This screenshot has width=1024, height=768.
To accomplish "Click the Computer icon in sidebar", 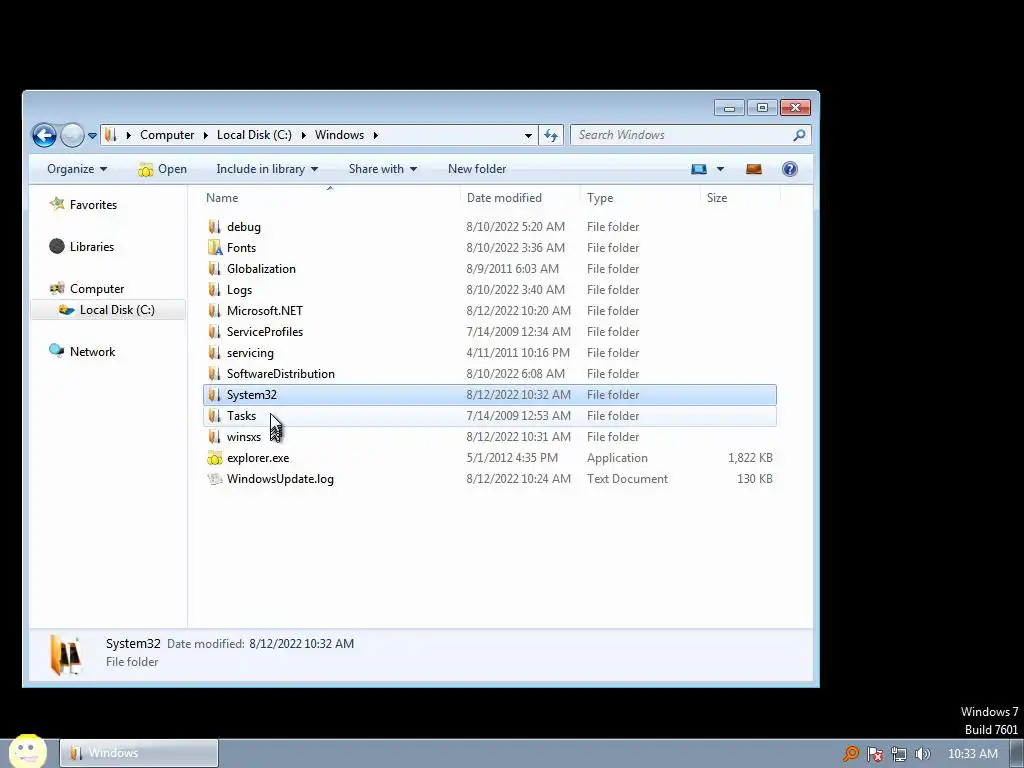I will click(57, 288).
